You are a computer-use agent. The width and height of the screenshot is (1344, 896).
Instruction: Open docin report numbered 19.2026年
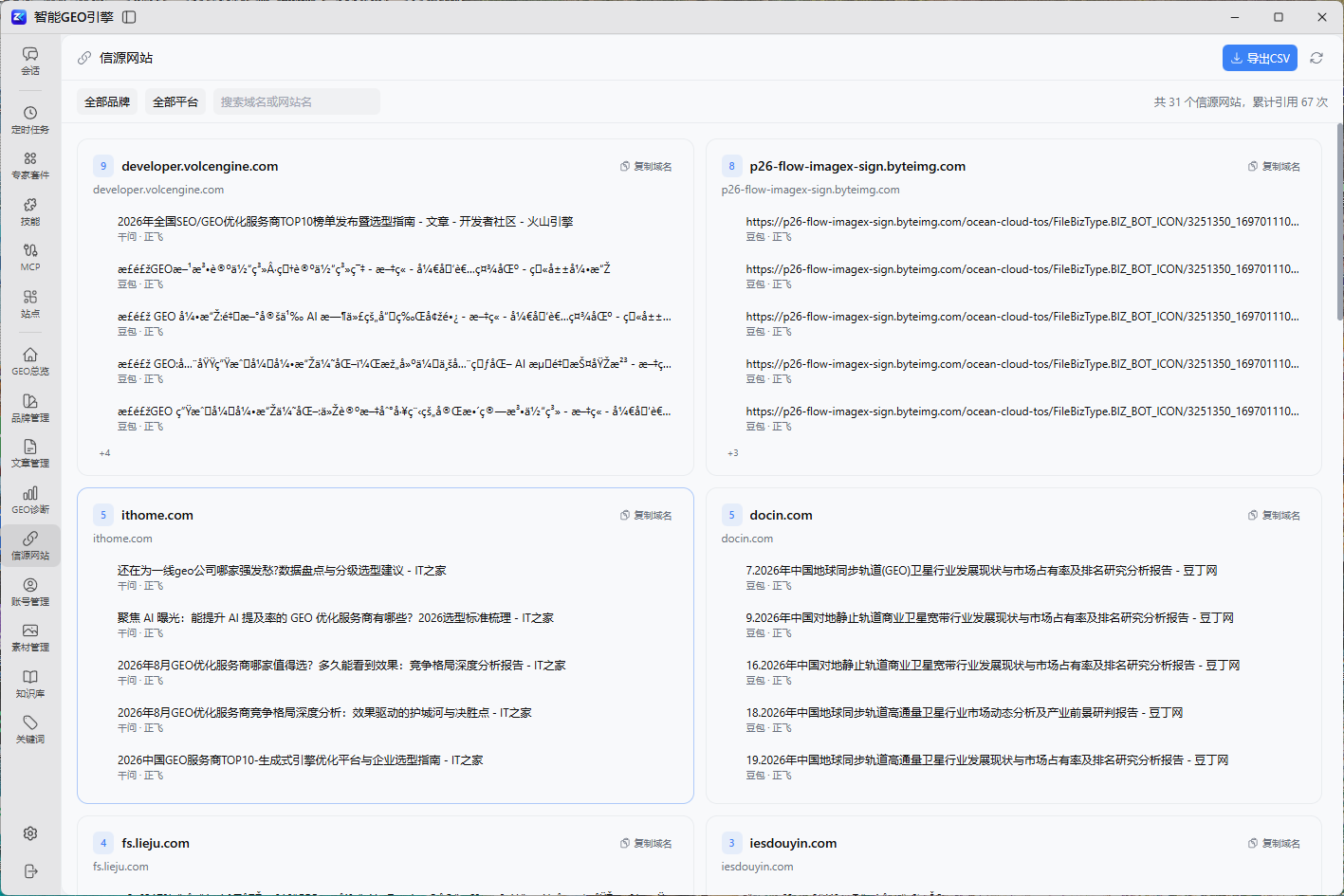point(987,760)
